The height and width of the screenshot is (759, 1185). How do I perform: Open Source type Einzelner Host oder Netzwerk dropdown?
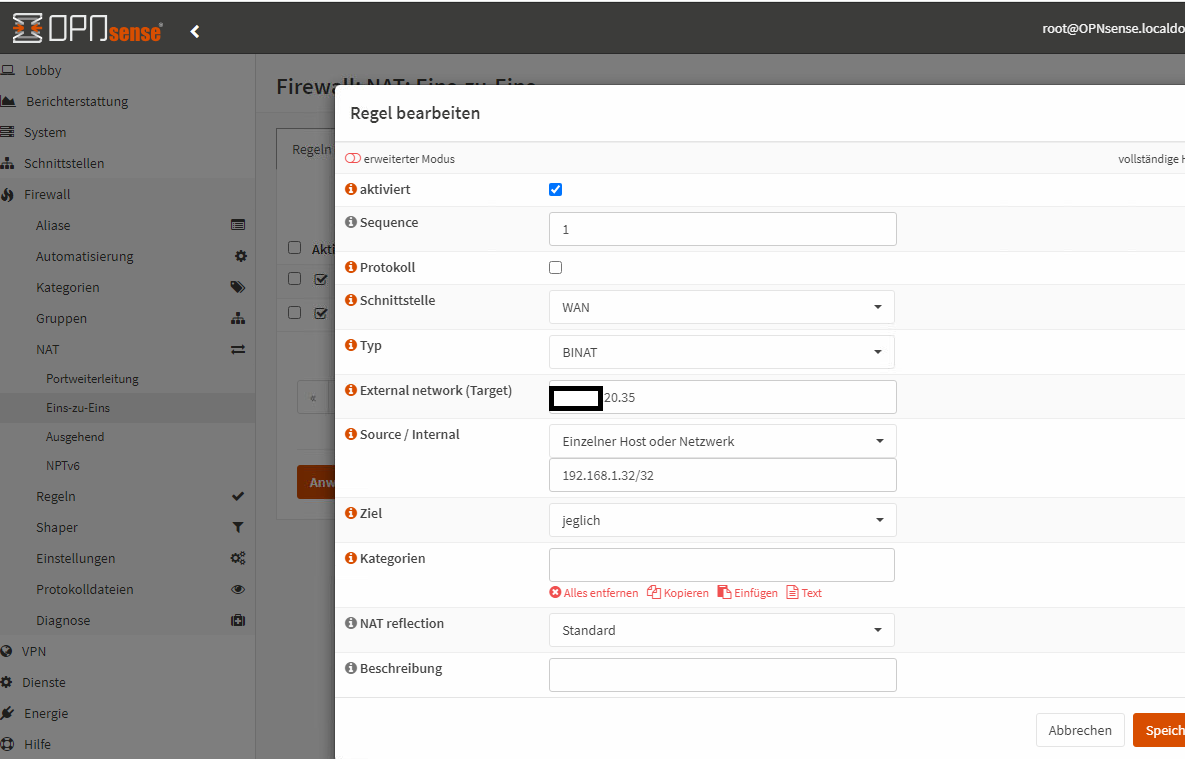coord(722,441)
